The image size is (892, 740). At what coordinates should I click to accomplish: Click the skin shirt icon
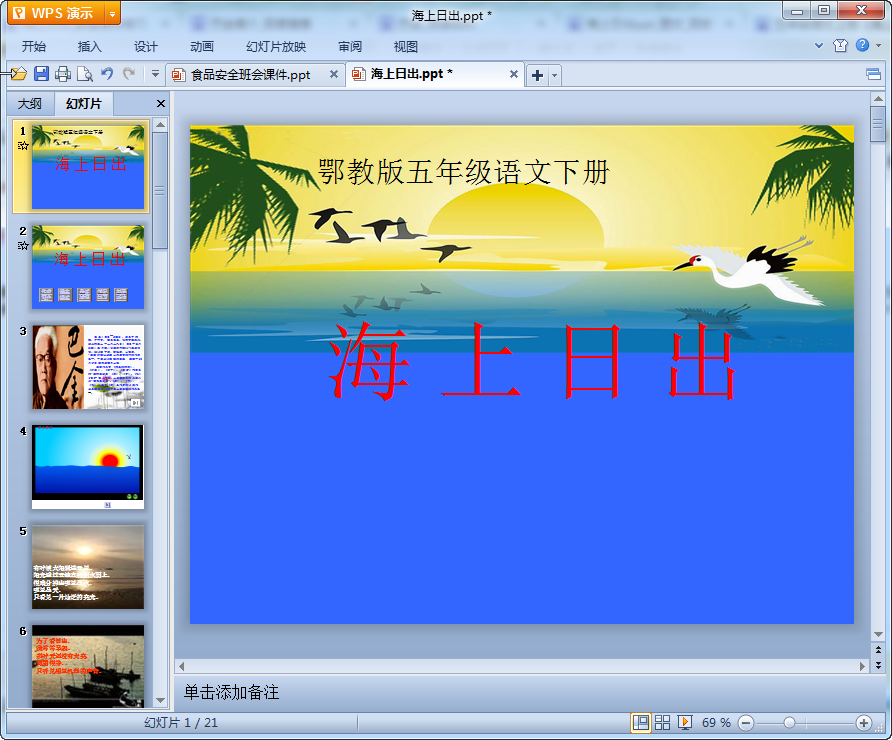coord(840,46)
